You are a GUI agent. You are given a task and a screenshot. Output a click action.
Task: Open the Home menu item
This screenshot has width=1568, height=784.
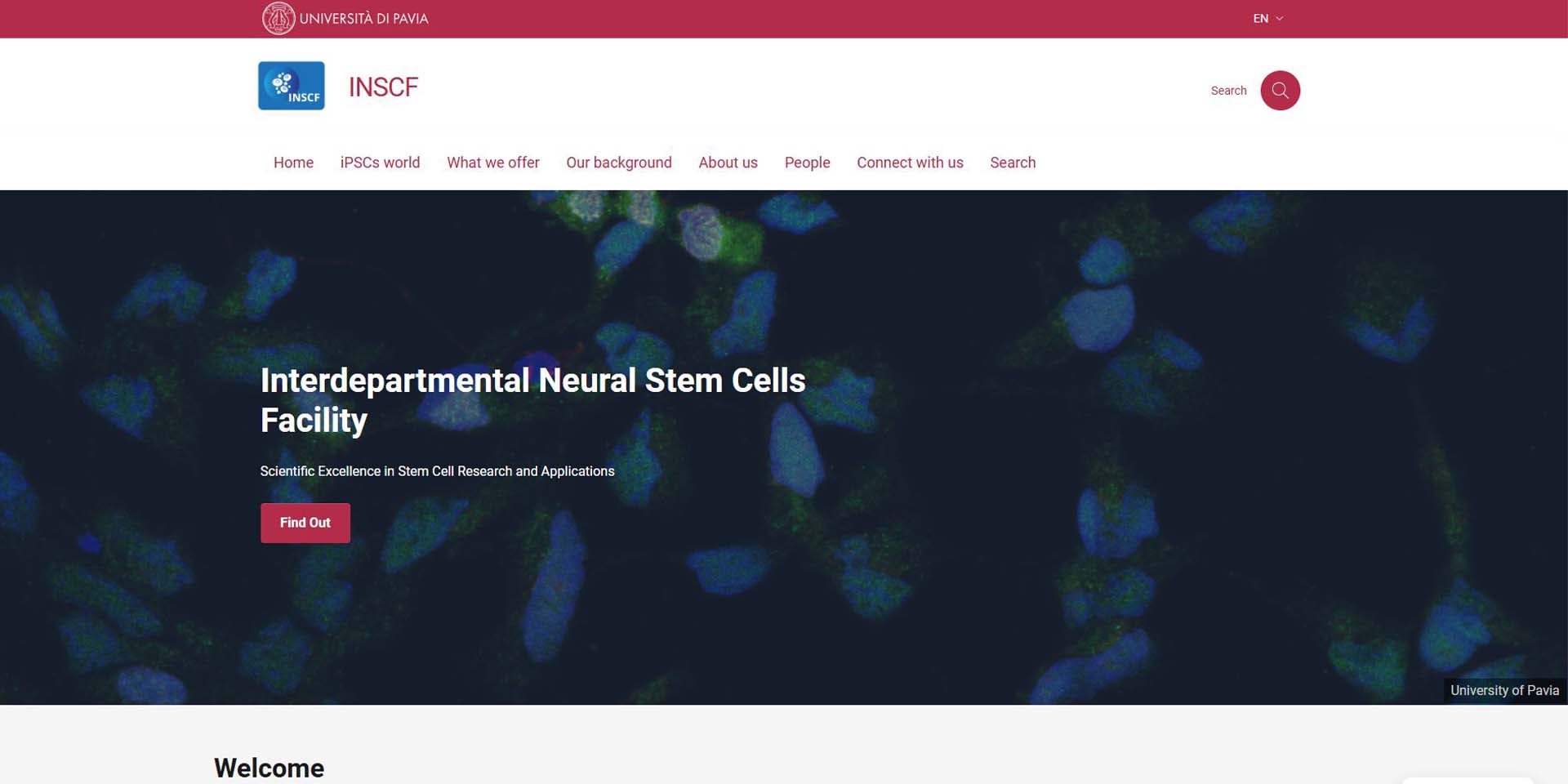(x=293, y=163)
